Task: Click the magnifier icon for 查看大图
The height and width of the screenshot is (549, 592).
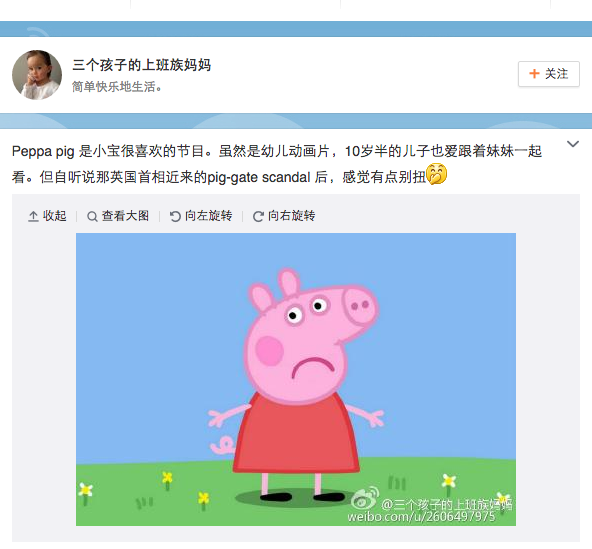Action: click(x=92, y=216)
